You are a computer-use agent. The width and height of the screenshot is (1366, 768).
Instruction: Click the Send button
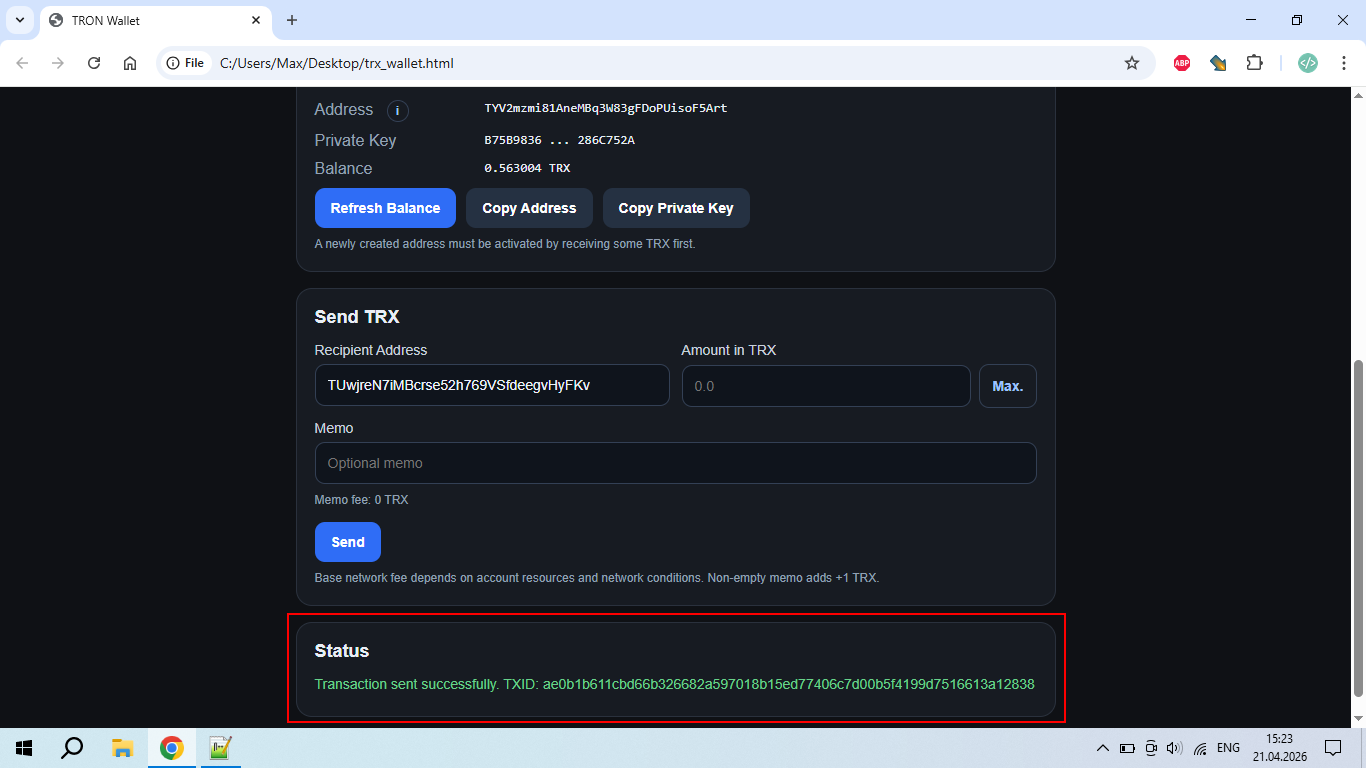pyautogui.click(x=348, y=542)
